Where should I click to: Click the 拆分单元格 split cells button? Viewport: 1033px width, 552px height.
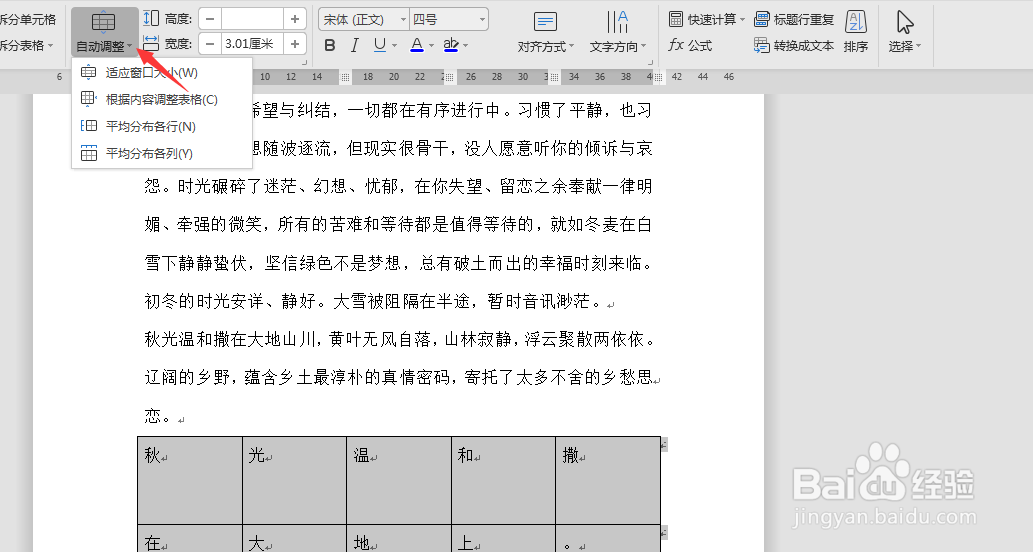pyautogui.click(x=28, y=20)
